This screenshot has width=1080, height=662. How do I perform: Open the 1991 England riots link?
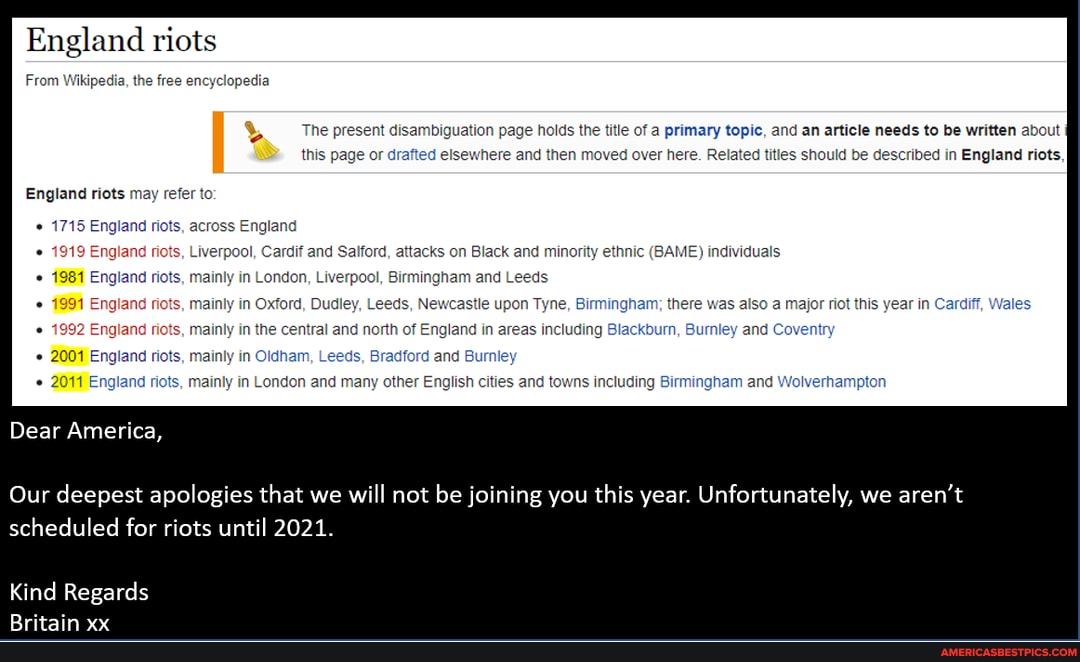point(116,304)
